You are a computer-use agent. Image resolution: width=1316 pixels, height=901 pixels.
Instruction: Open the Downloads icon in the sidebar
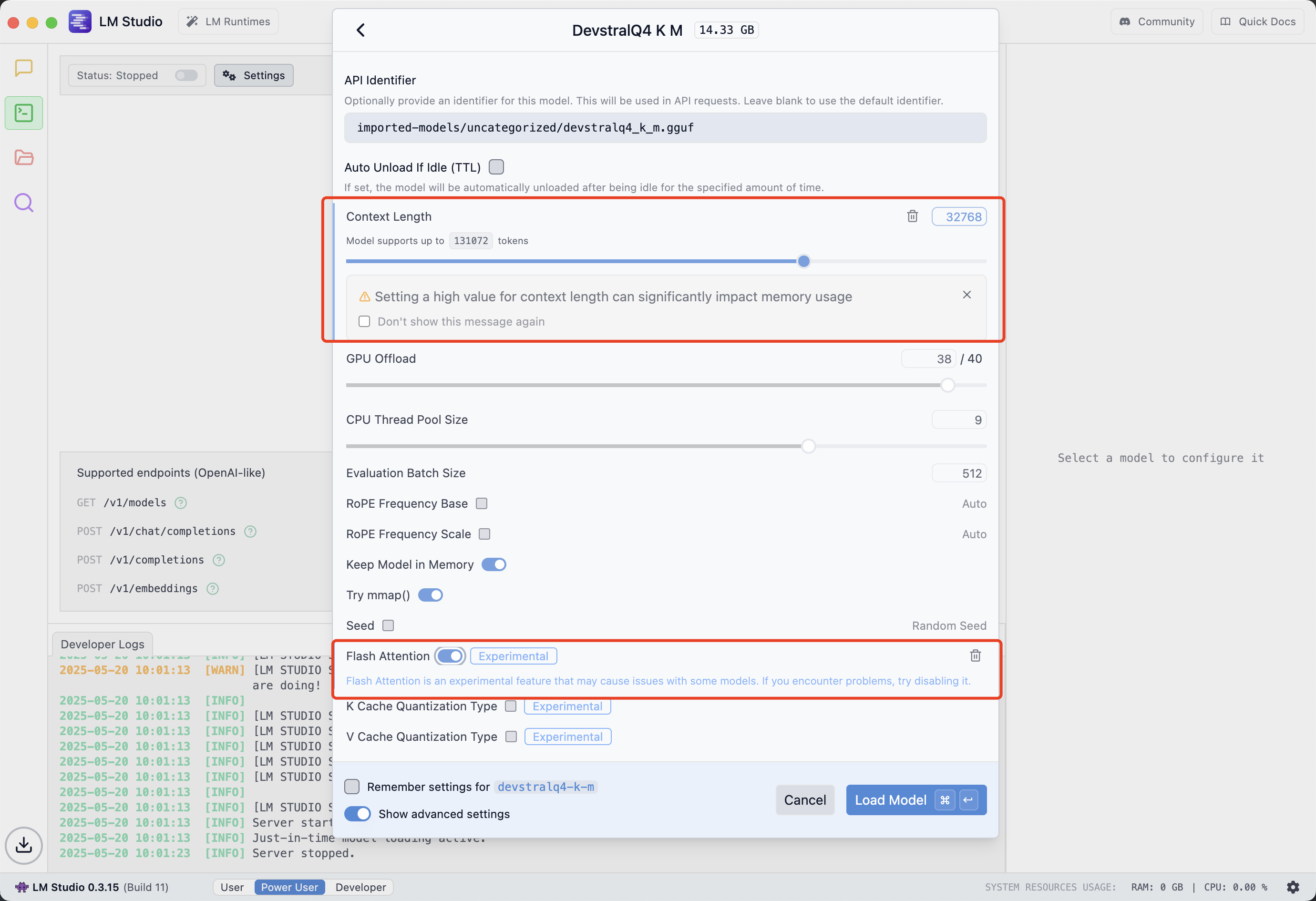[24, 845]
